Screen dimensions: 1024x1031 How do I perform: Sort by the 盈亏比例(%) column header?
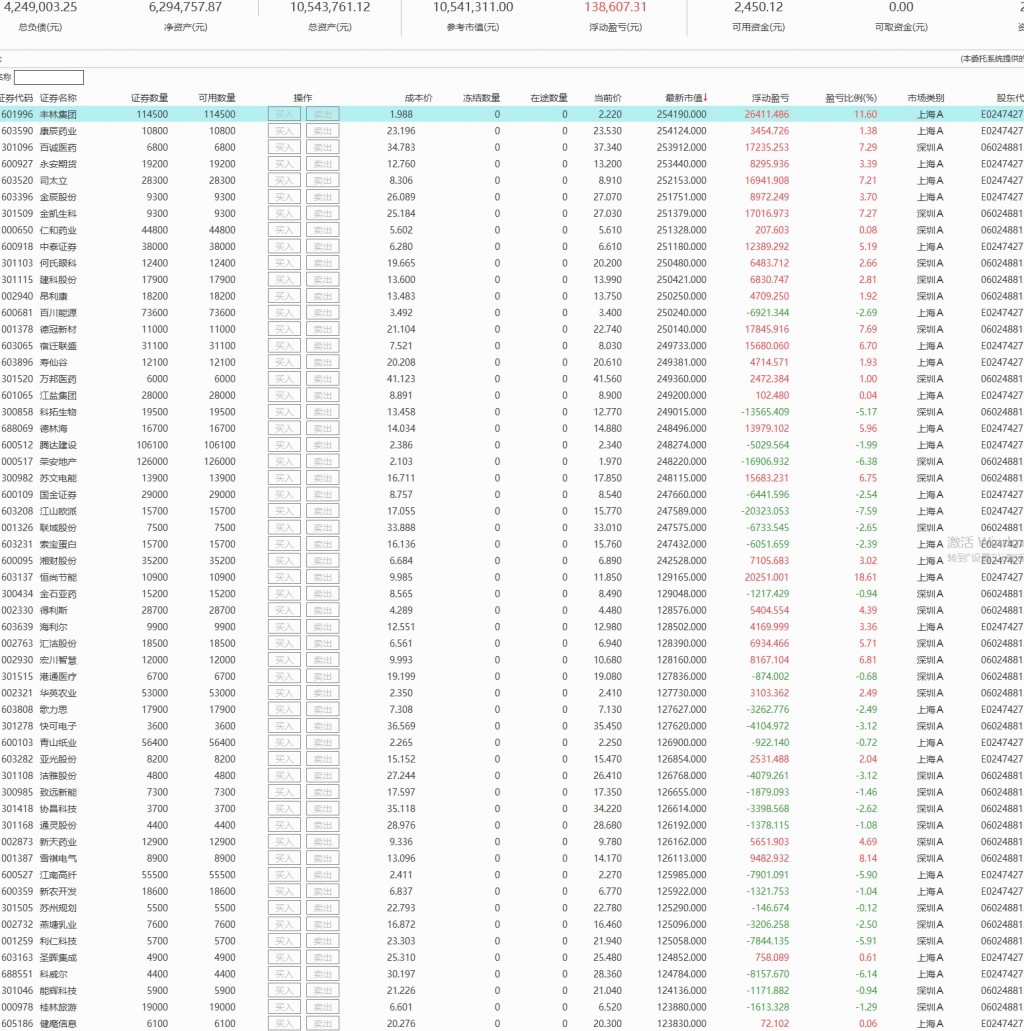(851, 98)
